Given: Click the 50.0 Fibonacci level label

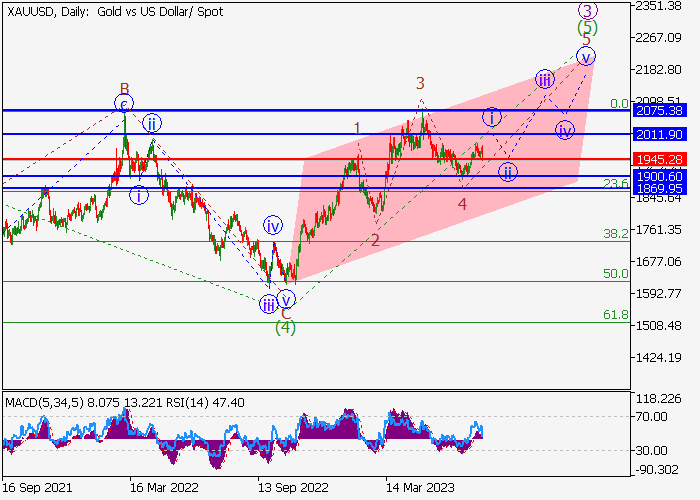Looking at the screenshot, I should point(616,274).
